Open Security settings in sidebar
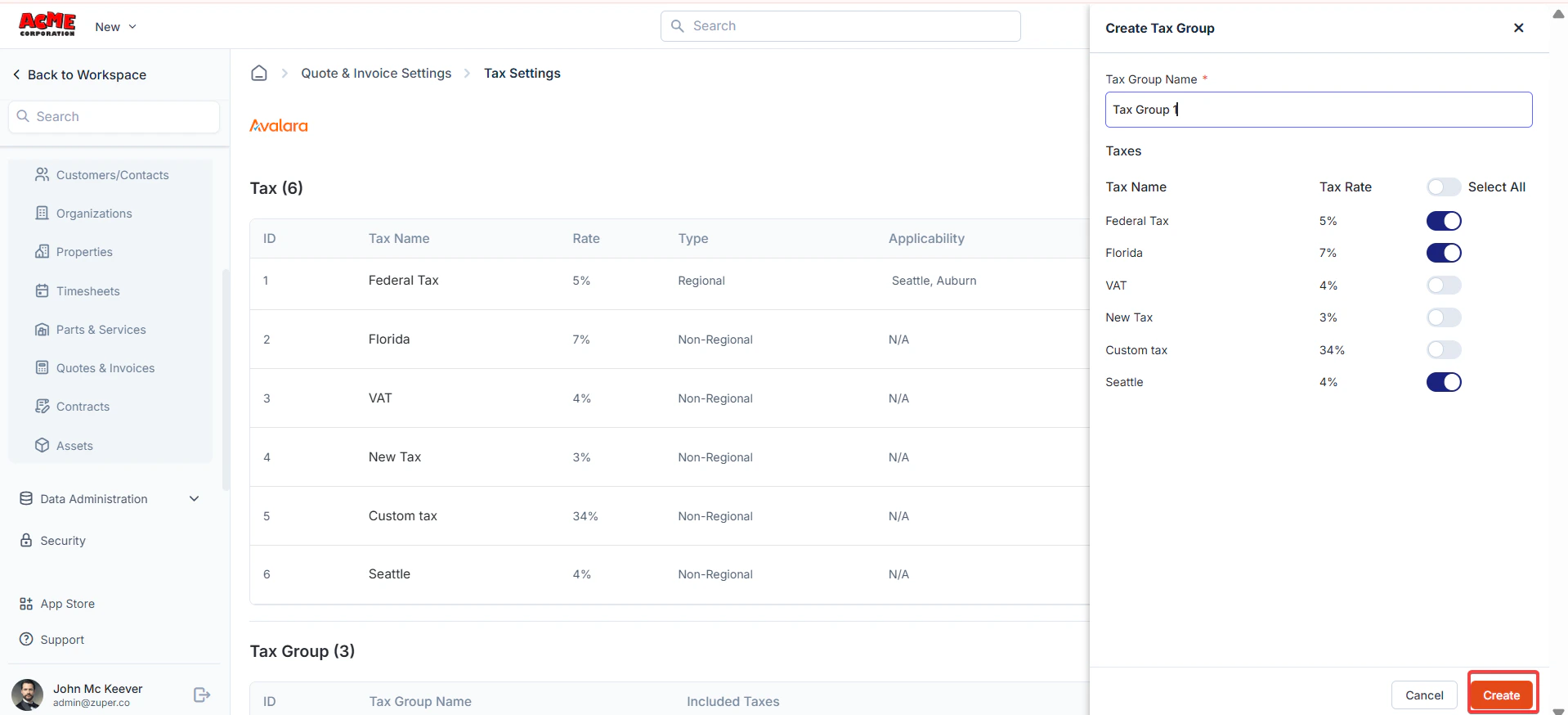1568x715 pixels. (63, 541)
